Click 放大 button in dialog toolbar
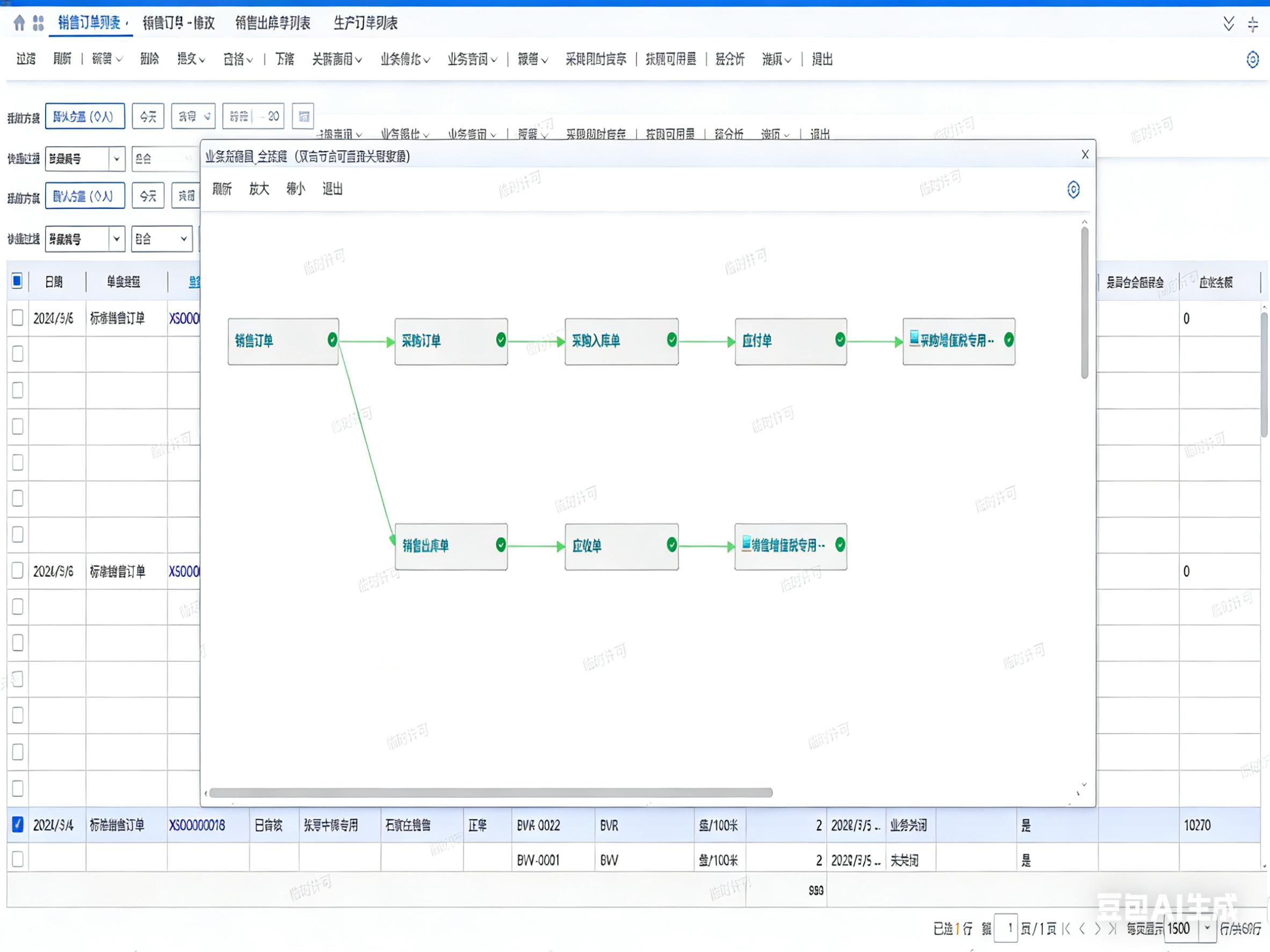1270x952 pixels. click(259, 189)
